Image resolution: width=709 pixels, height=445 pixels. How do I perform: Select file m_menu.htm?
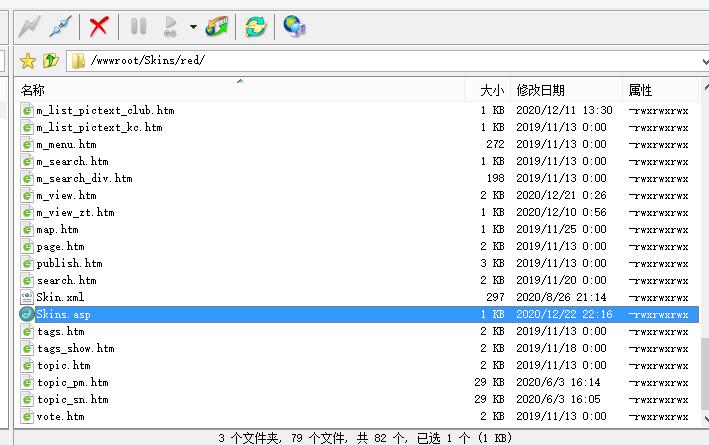coord(66,145)
